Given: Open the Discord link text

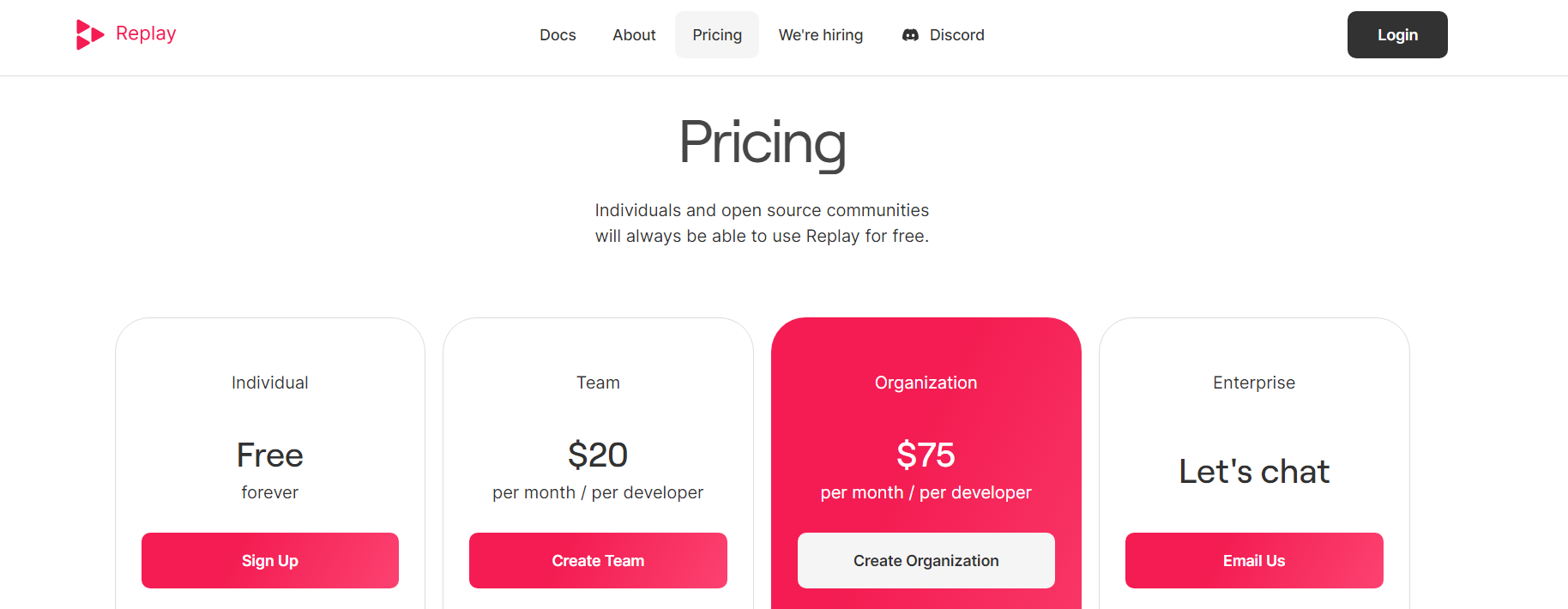Looking at the screenshot, I should click(956, 35).
